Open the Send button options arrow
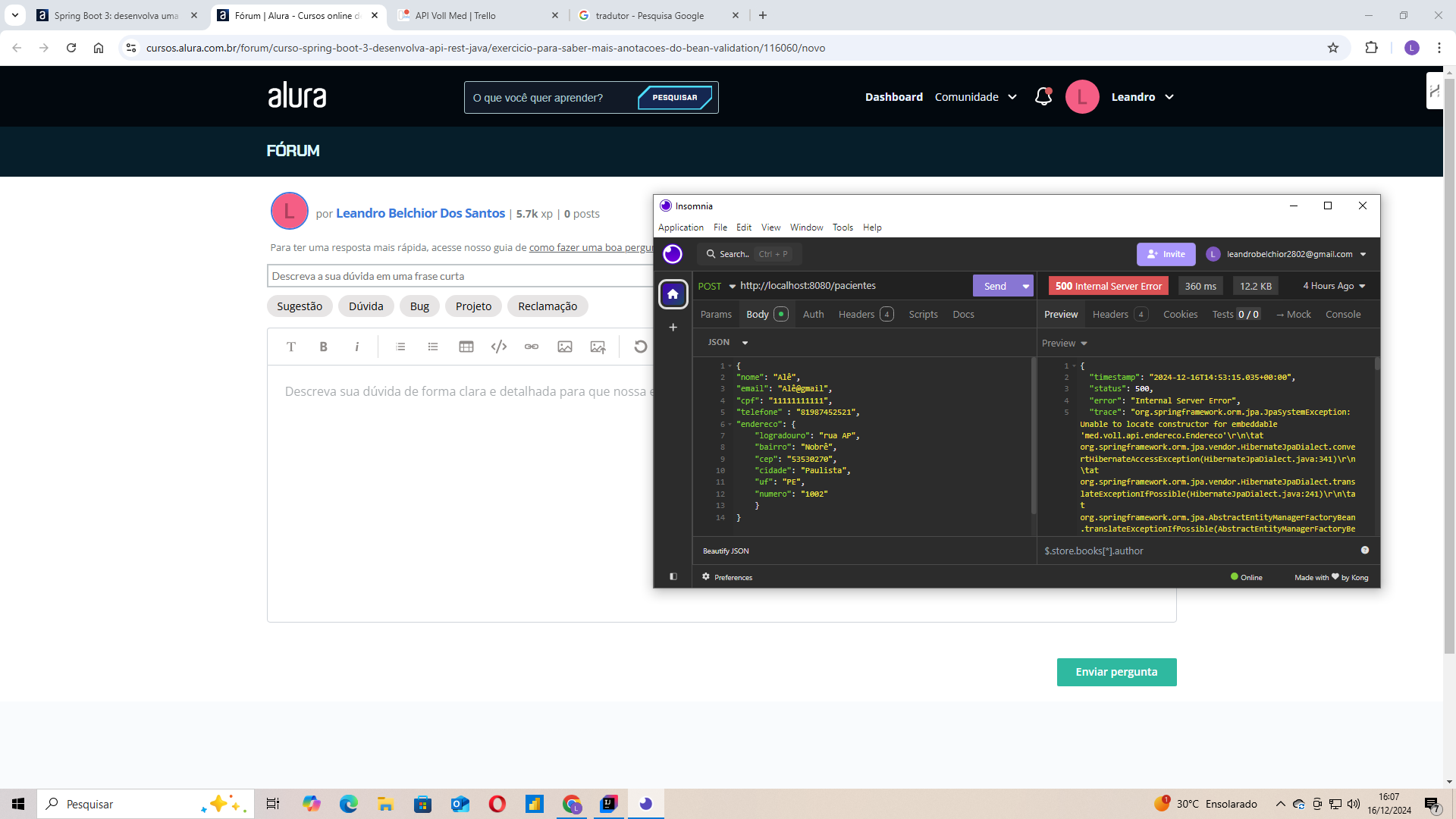 (x=1025, y=286)
